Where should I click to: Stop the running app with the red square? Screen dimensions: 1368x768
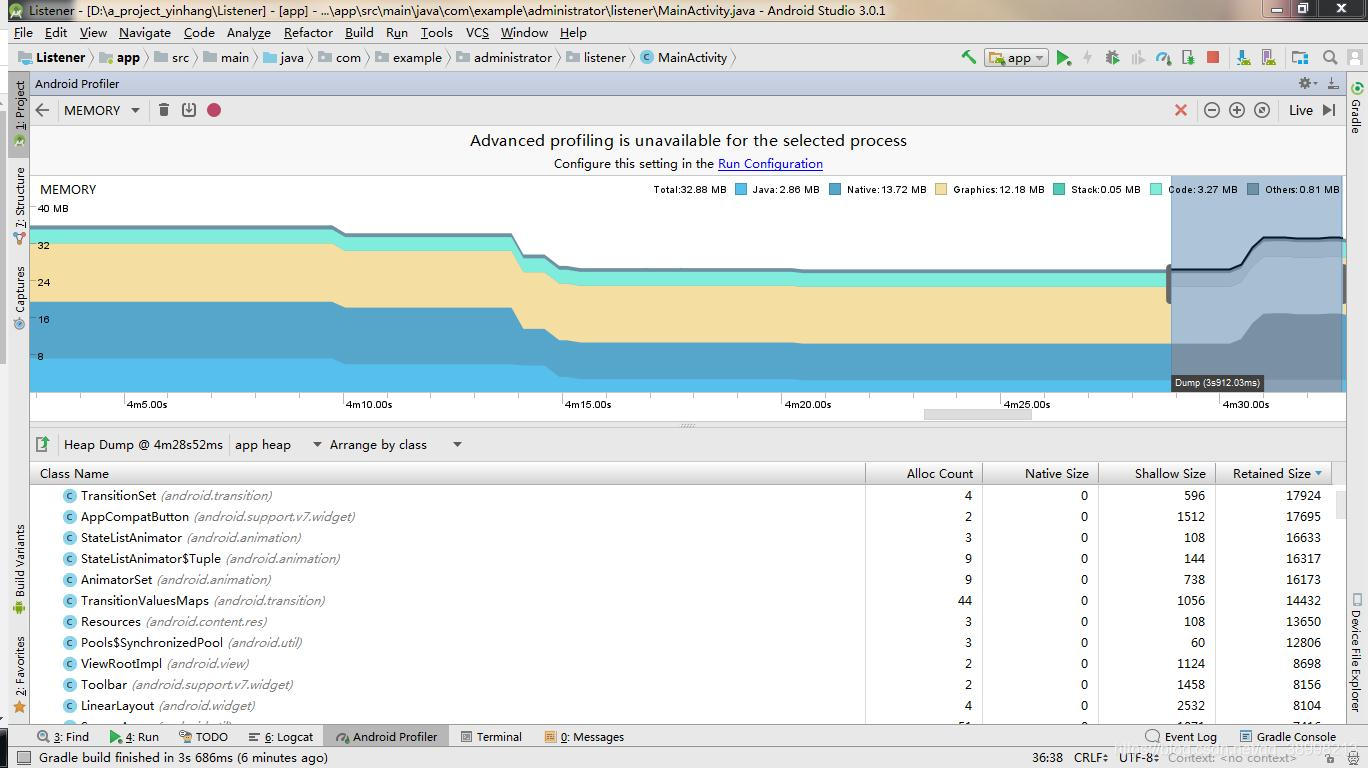coord(1212,57)
